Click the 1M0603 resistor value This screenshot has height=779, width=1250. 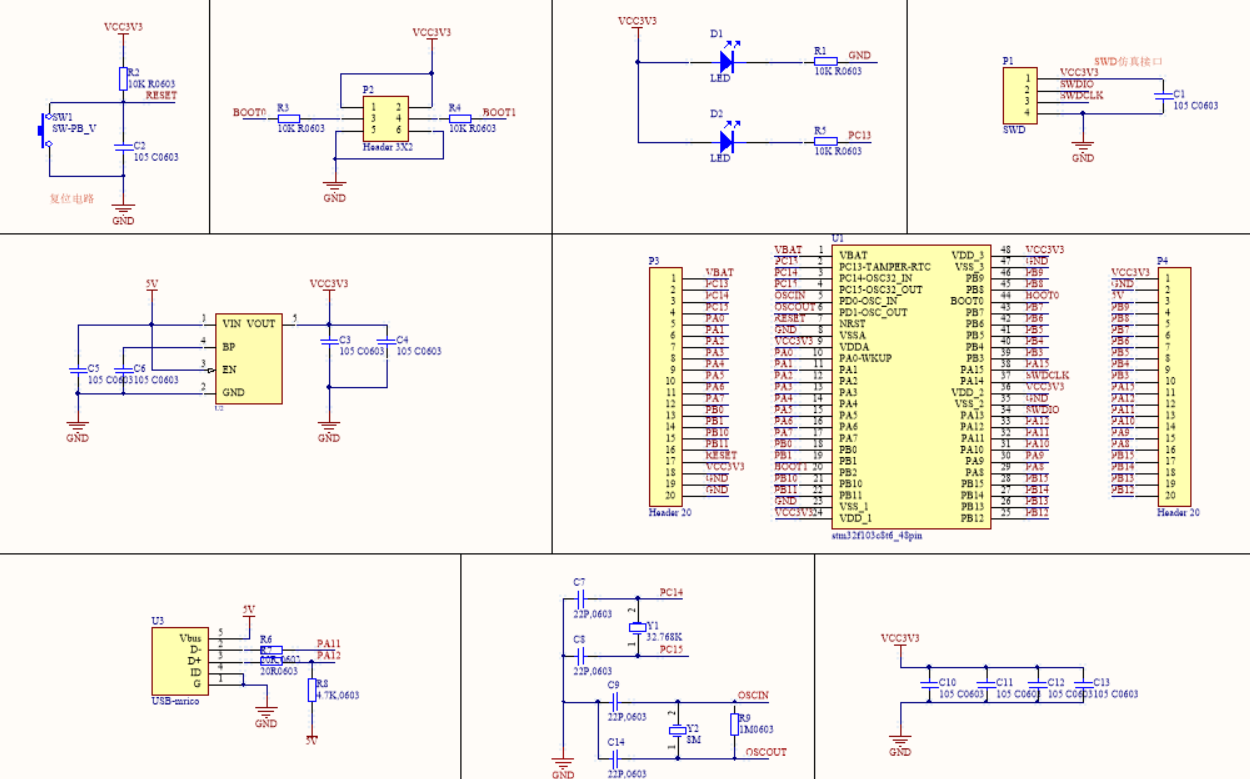755,729
